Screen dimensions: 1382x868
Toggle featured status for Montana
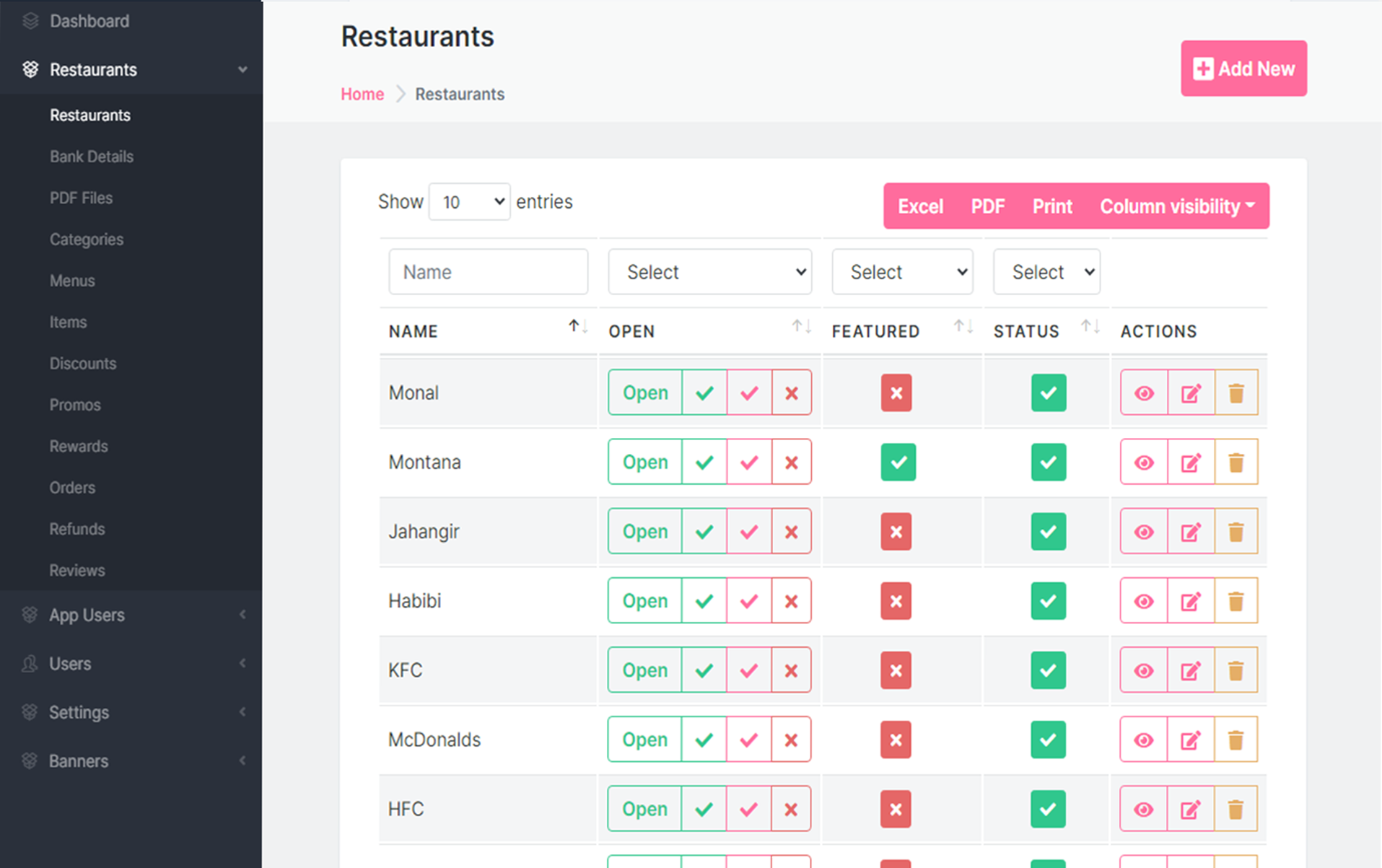[898, 462]
